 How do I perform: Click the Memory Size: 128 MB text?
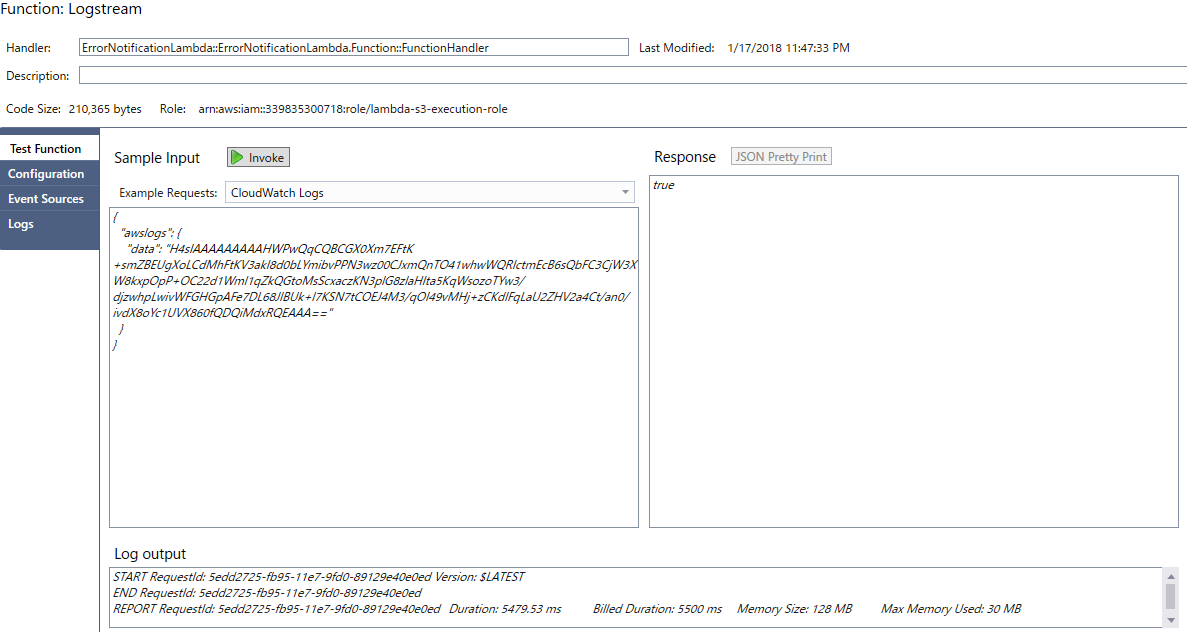pos(794,609)
